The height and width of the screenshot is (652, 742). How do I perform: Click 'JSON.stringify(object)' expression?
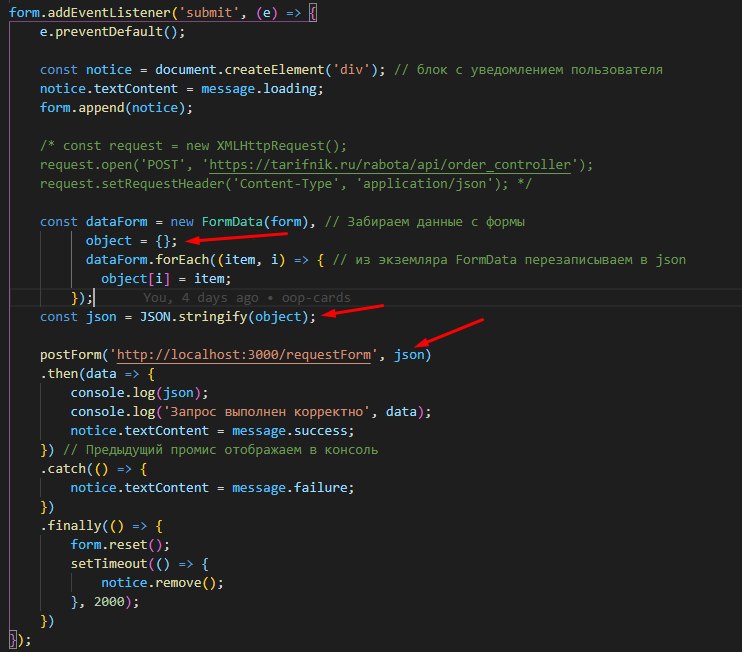[224, 317]
